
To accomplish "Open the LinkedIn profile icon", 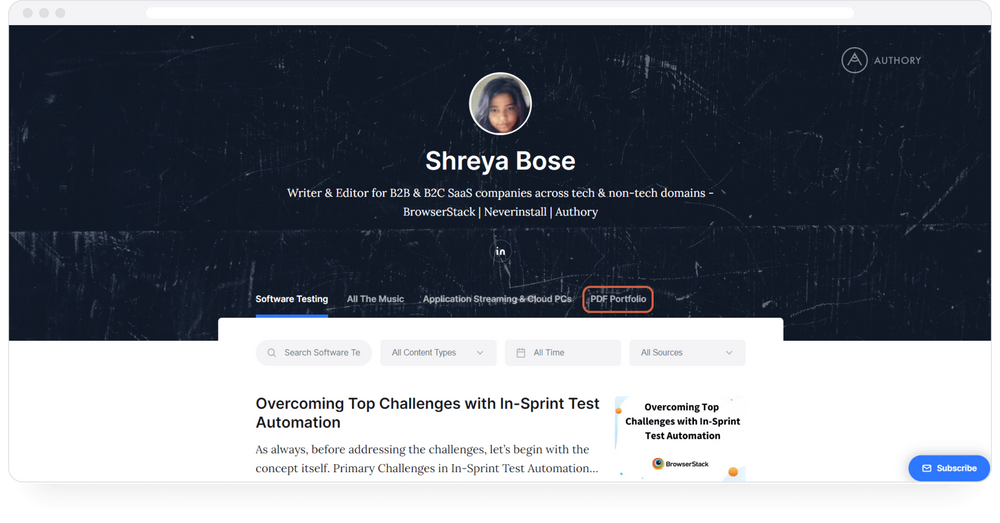I will pos(501,251).
